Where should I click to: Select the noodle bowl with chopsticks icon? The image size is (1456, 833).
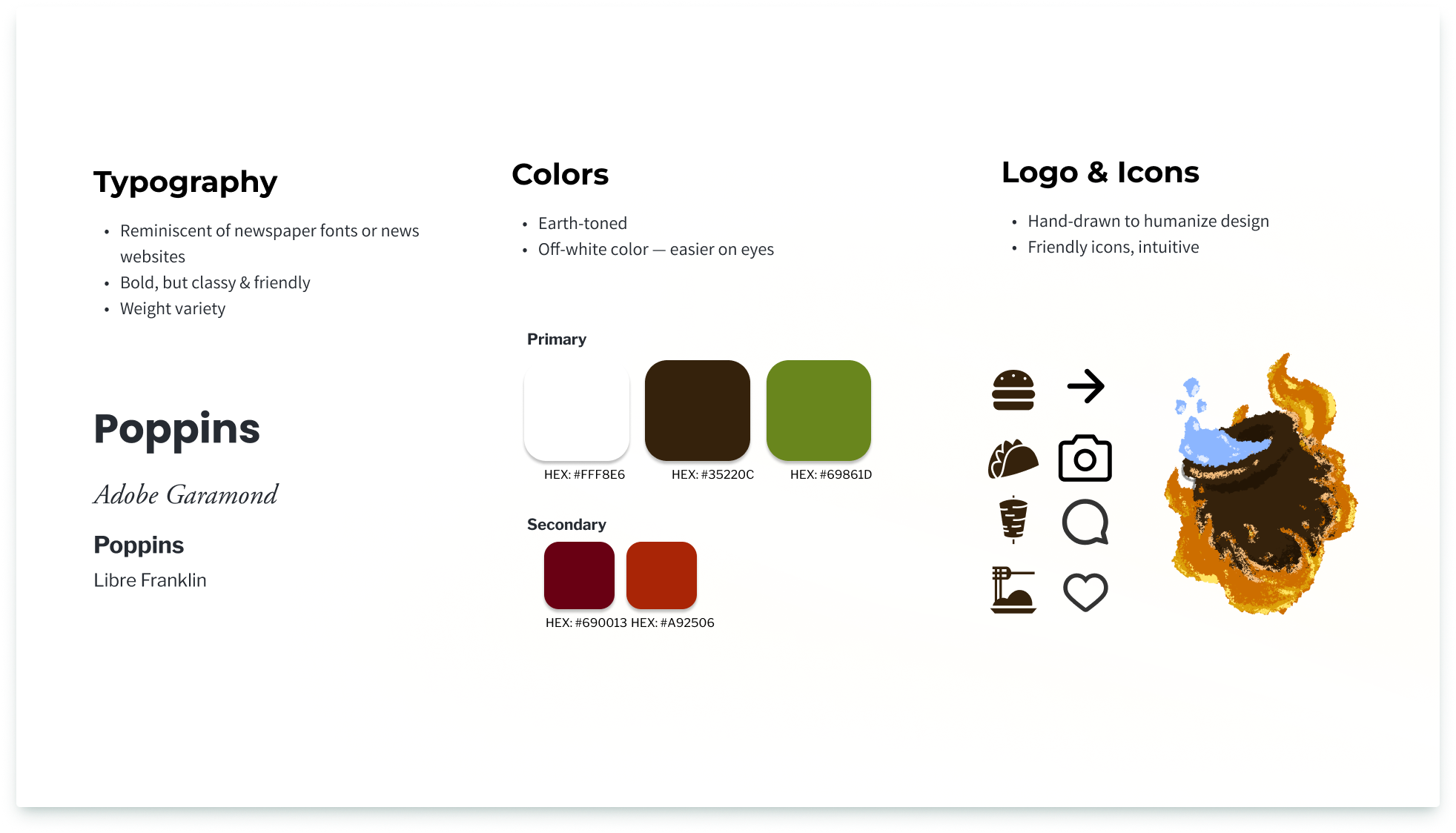pyautogui.click(x=1013, y=590)
